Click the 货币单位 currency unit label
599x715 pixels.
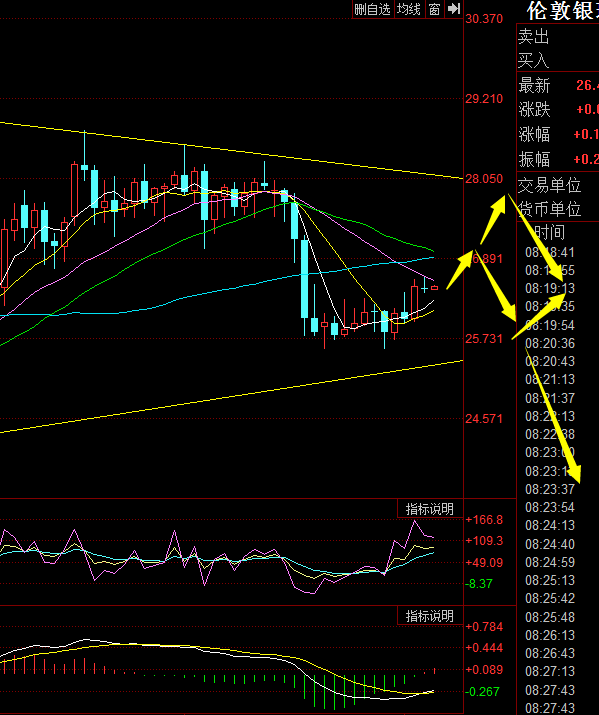[549, 209]
